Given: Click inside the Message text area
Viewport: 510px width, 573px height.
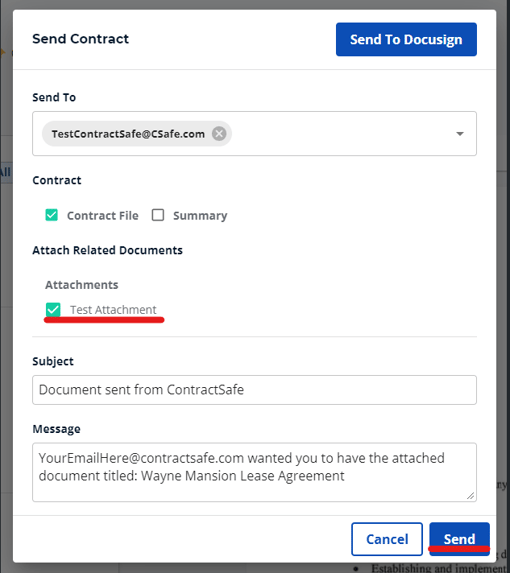Looking at the screenshot, I should point(254,472).
